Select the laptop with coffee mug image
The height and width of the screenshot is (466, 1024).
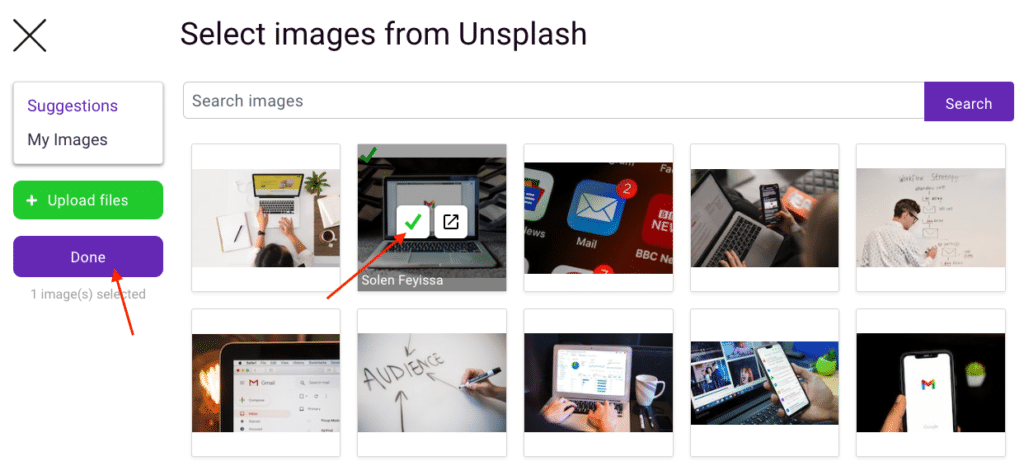pos(598,383)
